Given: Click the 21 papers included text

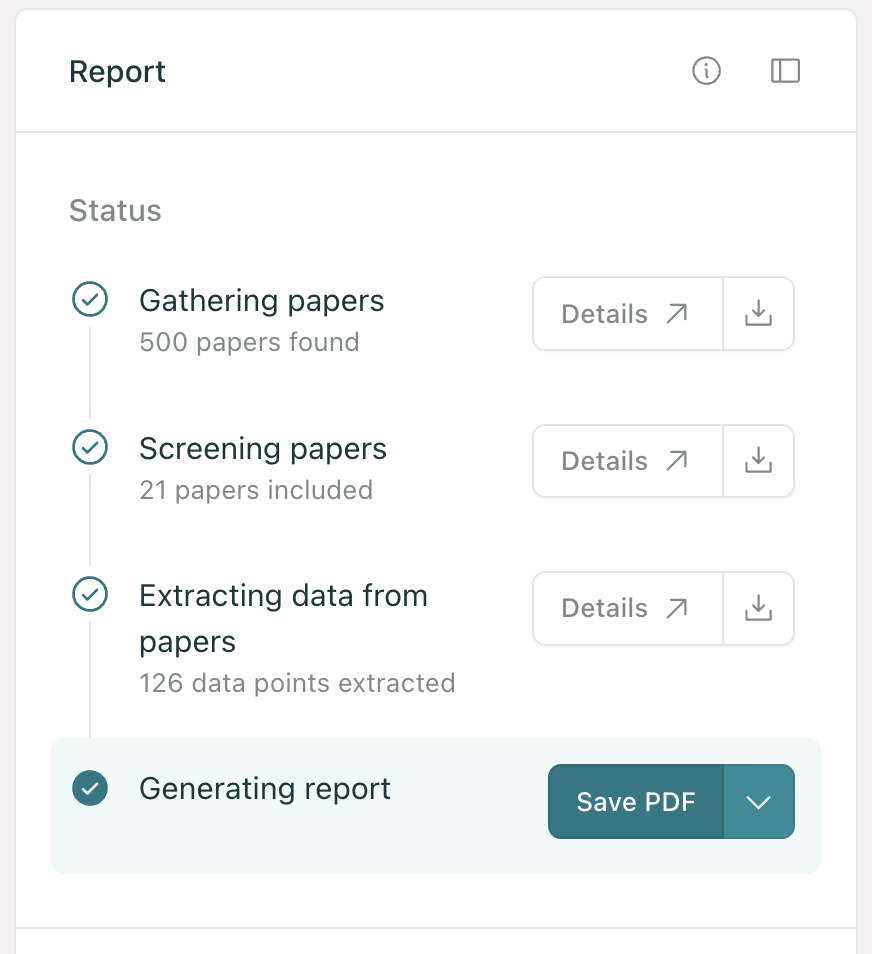Looking at the screenshot, I should tap(256, 490).
